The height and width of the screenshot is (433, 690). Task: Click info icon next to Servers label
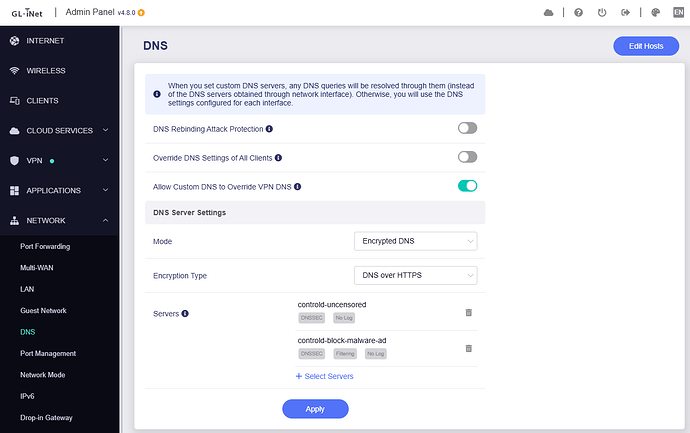(185, 313)
